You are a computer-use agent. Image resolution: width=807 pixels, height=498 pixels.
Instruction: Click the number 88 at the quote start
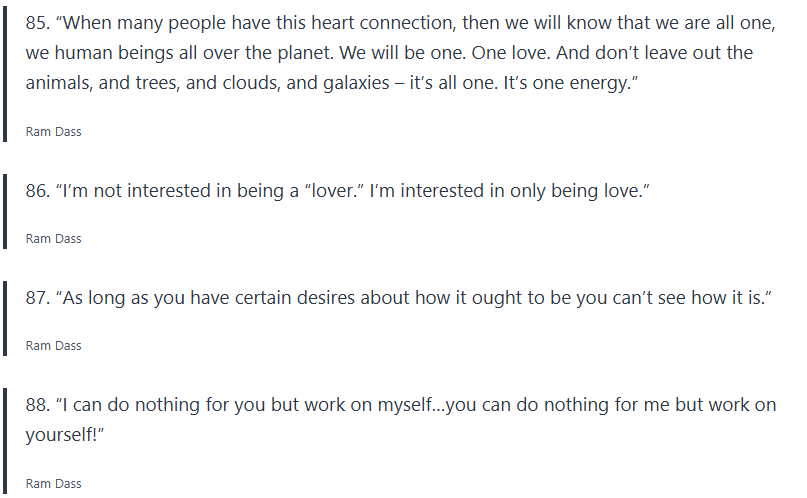pyautogui.click(x=36, y=405)
